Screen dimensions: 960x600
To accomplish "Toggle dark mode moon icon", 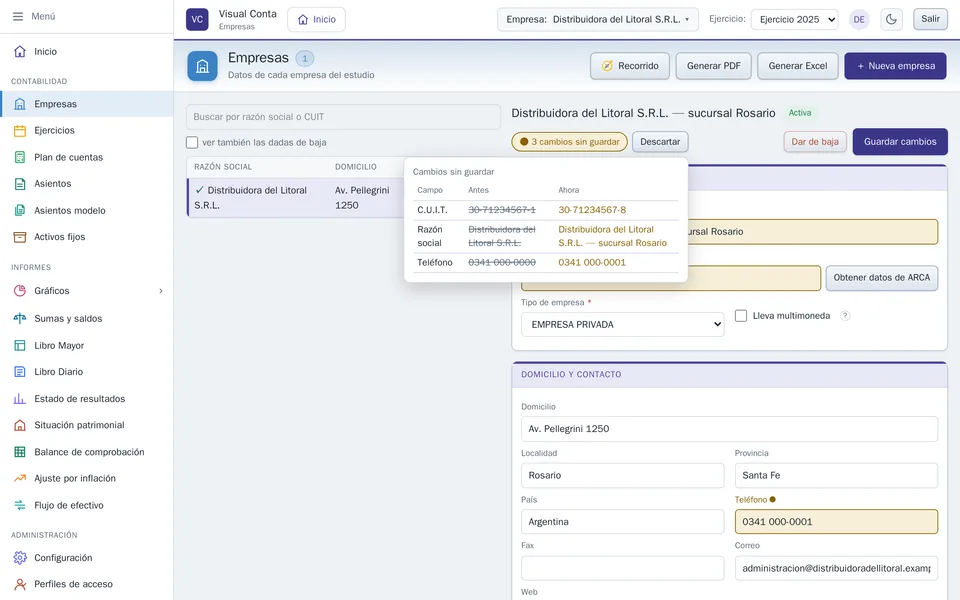I will pos(891,19).
